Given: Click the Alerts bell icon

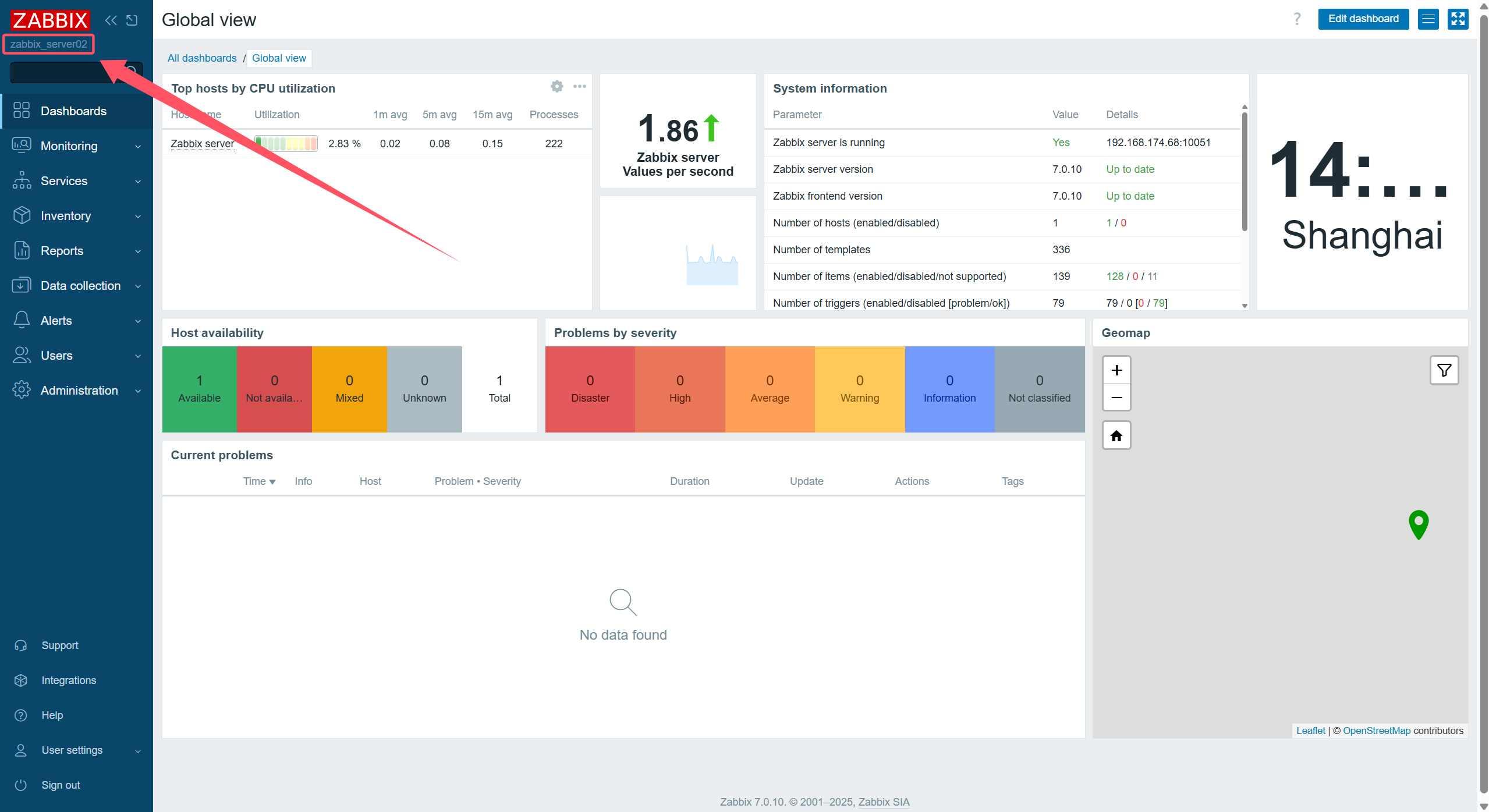Looking at the screenshot, I should point(22,320).
